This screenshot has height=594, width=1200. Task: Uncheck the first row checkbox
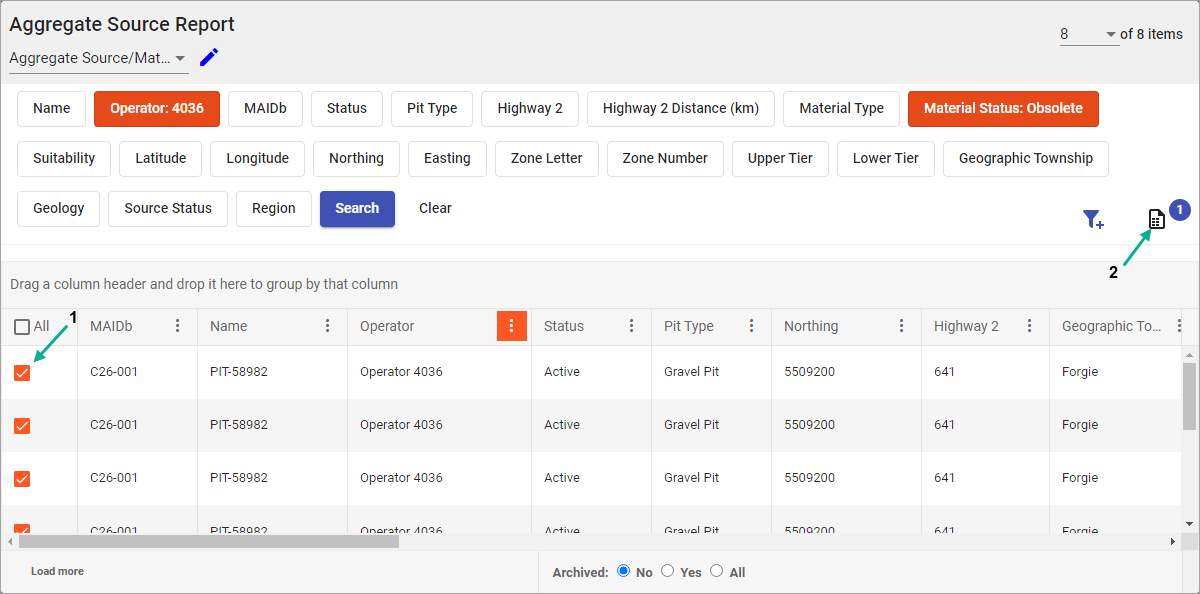(x=22, y=373)
